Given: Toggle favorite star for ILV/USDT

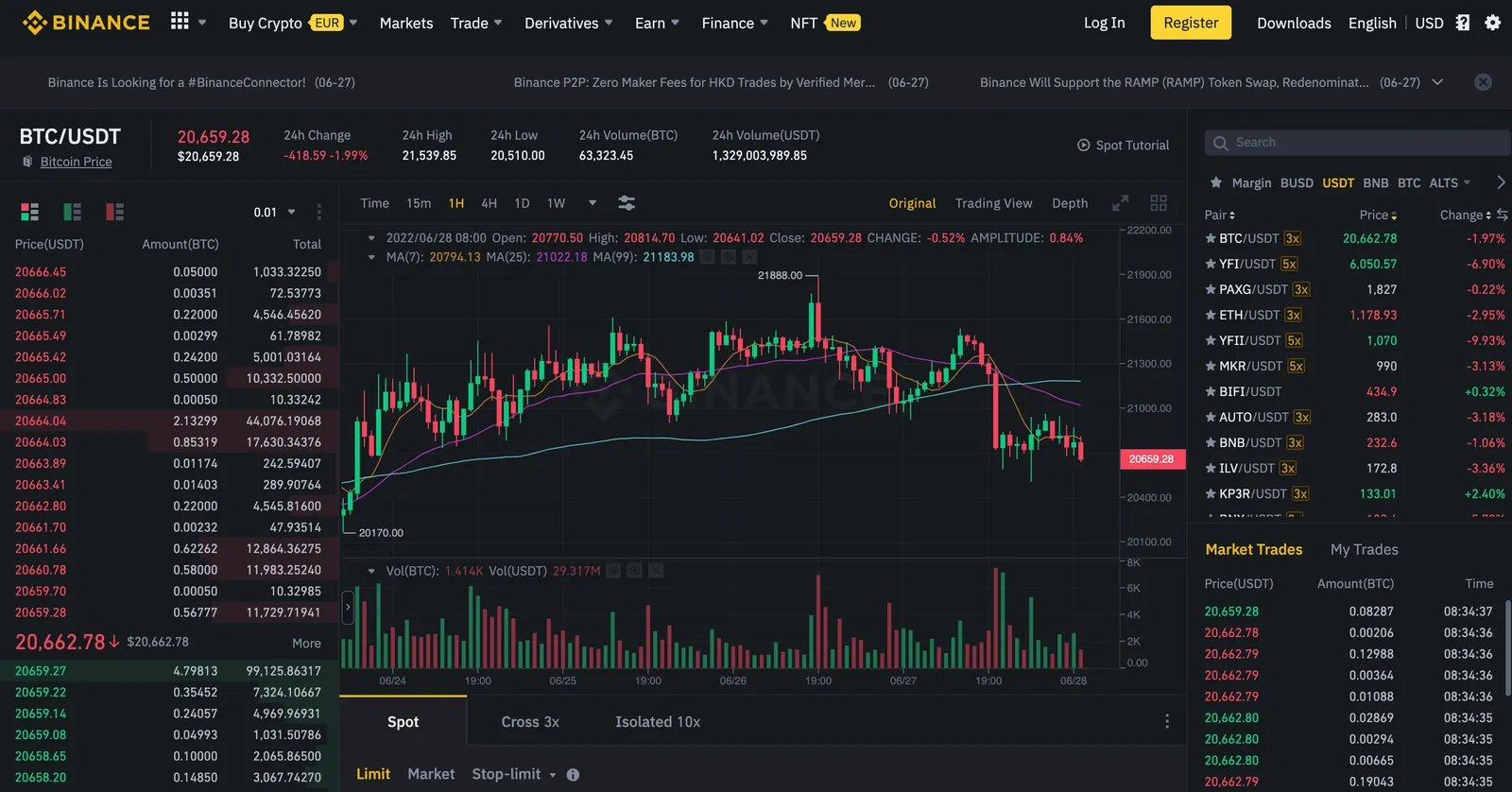Looking at the screenshot, I should [1211, 468].
